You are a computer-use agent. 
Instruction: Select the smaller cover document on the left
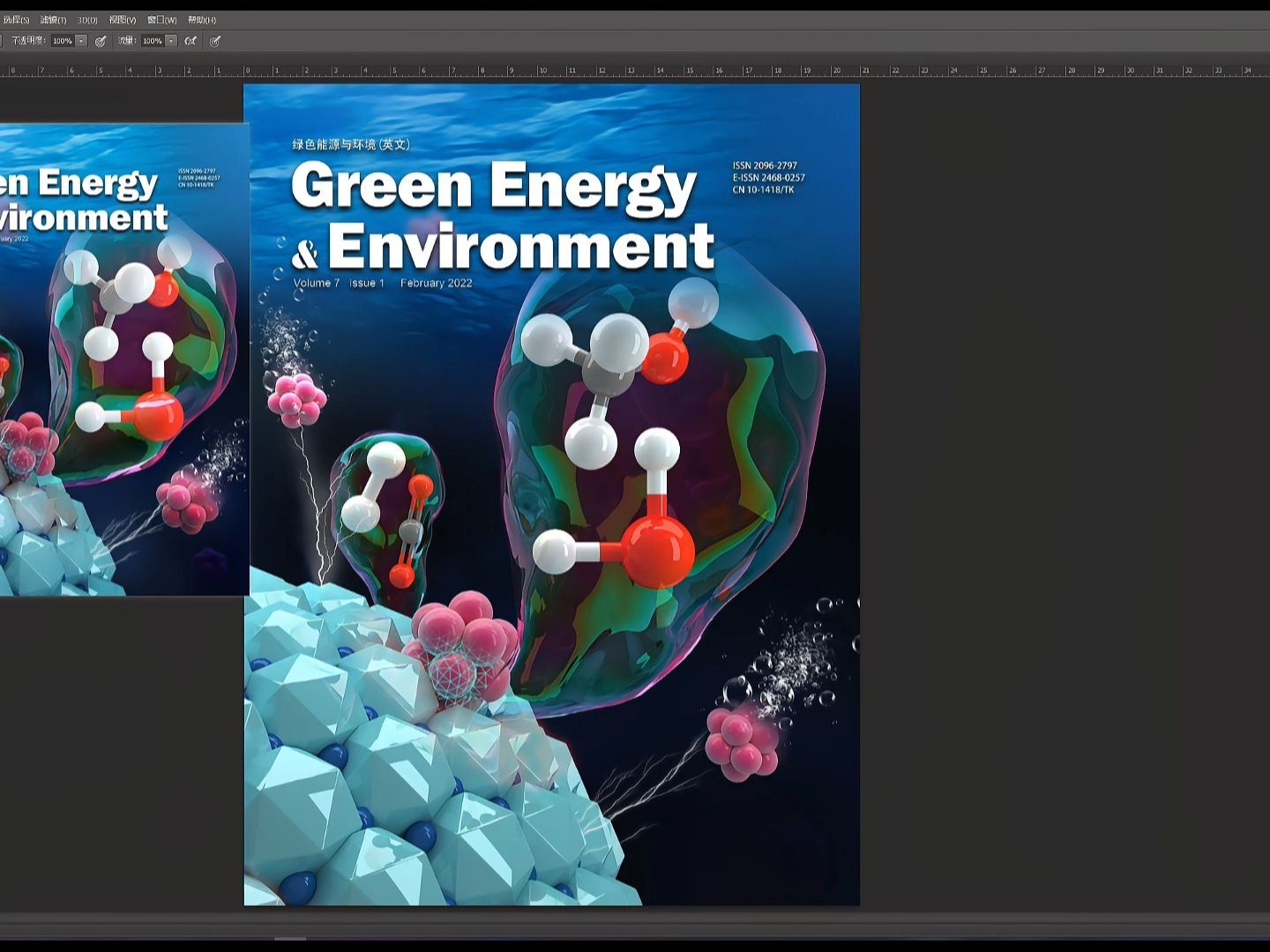[123, 360]
